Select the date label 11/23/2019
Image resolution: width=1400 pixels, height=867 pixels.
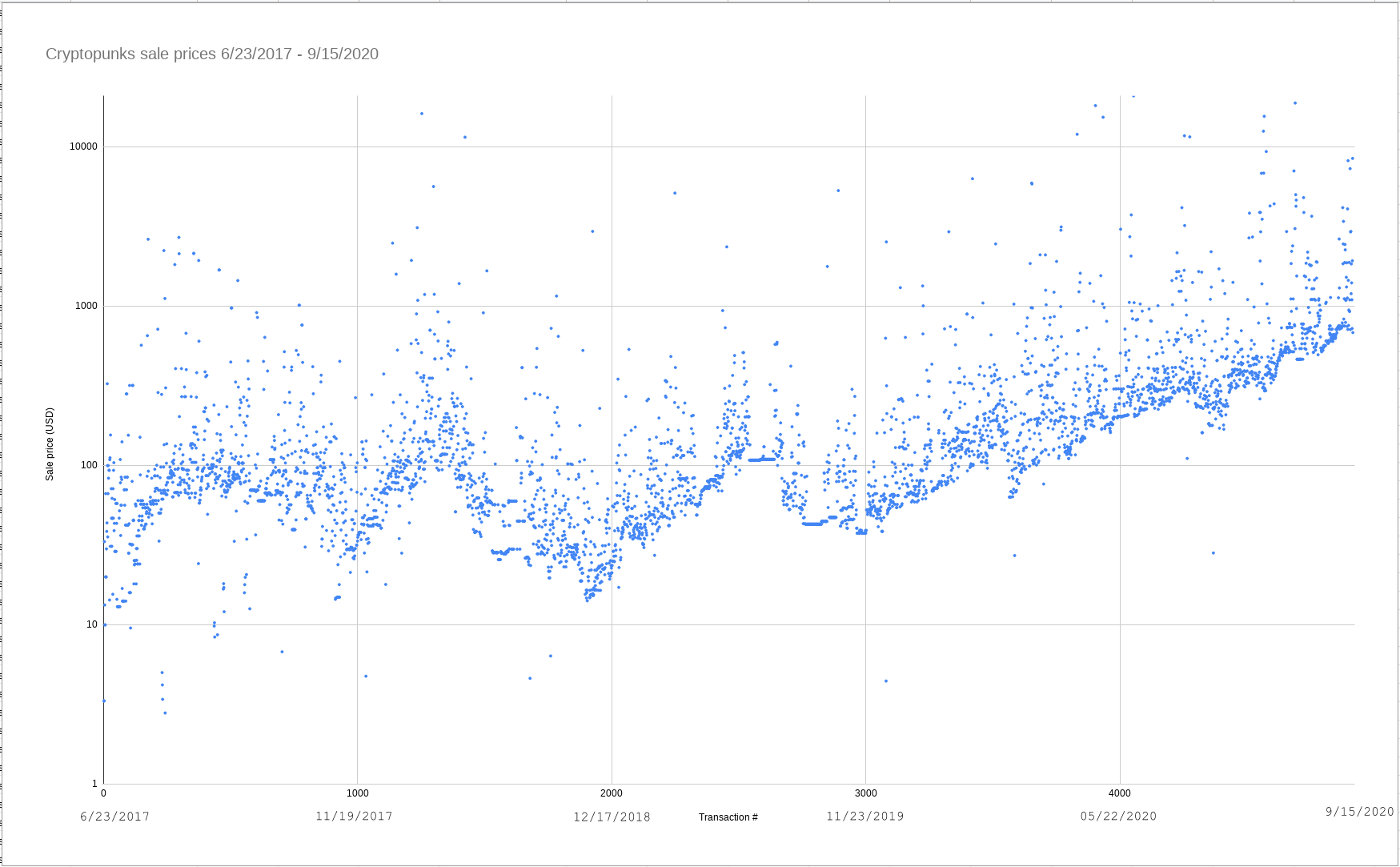pyautogui.click(x=865, y=816)
